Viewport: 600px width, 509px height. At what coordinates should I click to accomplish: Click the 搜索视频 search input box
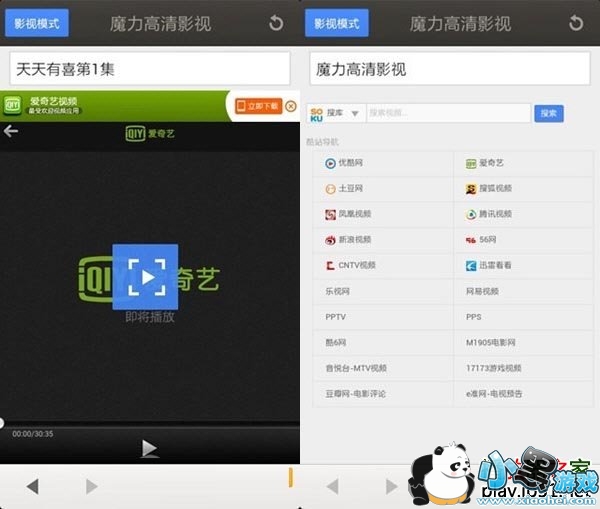tap(448, 113)
